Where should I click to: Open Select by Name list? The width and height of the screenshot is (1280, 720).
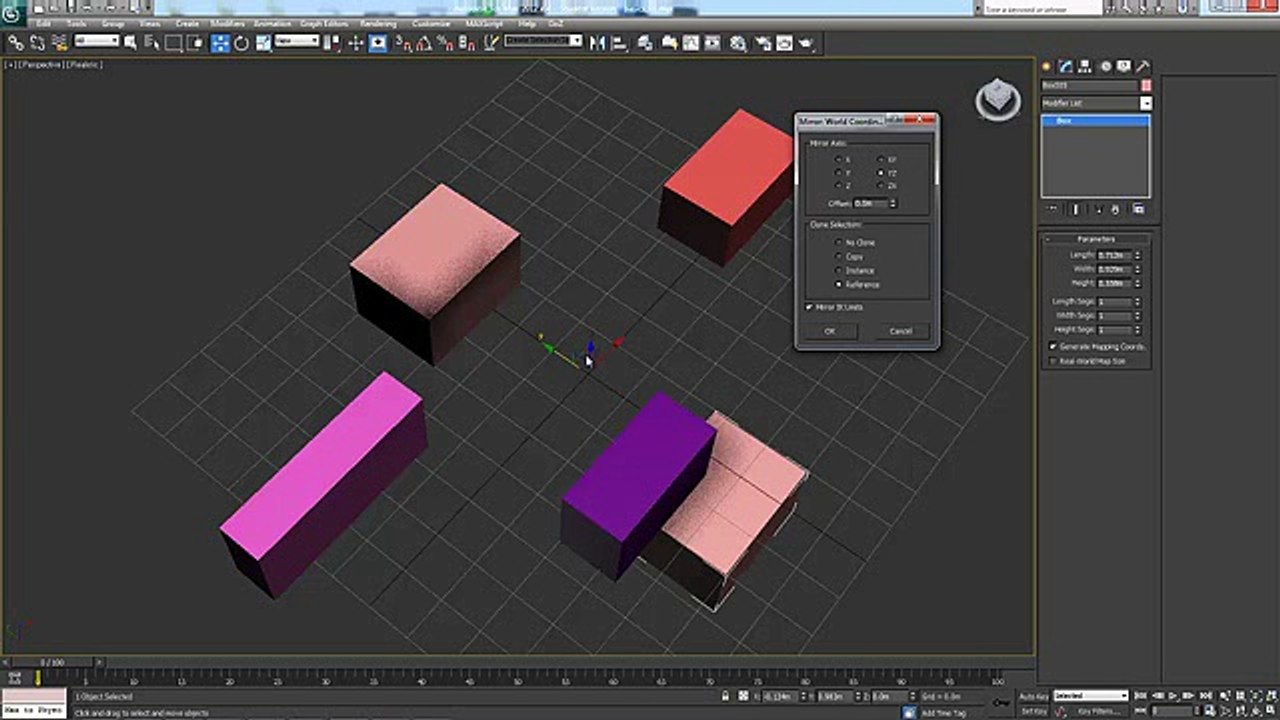pos(152,43)
